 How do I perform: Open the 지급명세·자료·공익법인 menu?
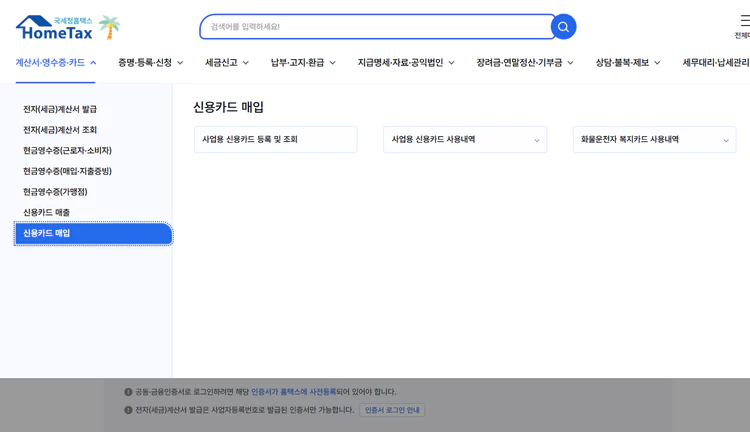406,63
